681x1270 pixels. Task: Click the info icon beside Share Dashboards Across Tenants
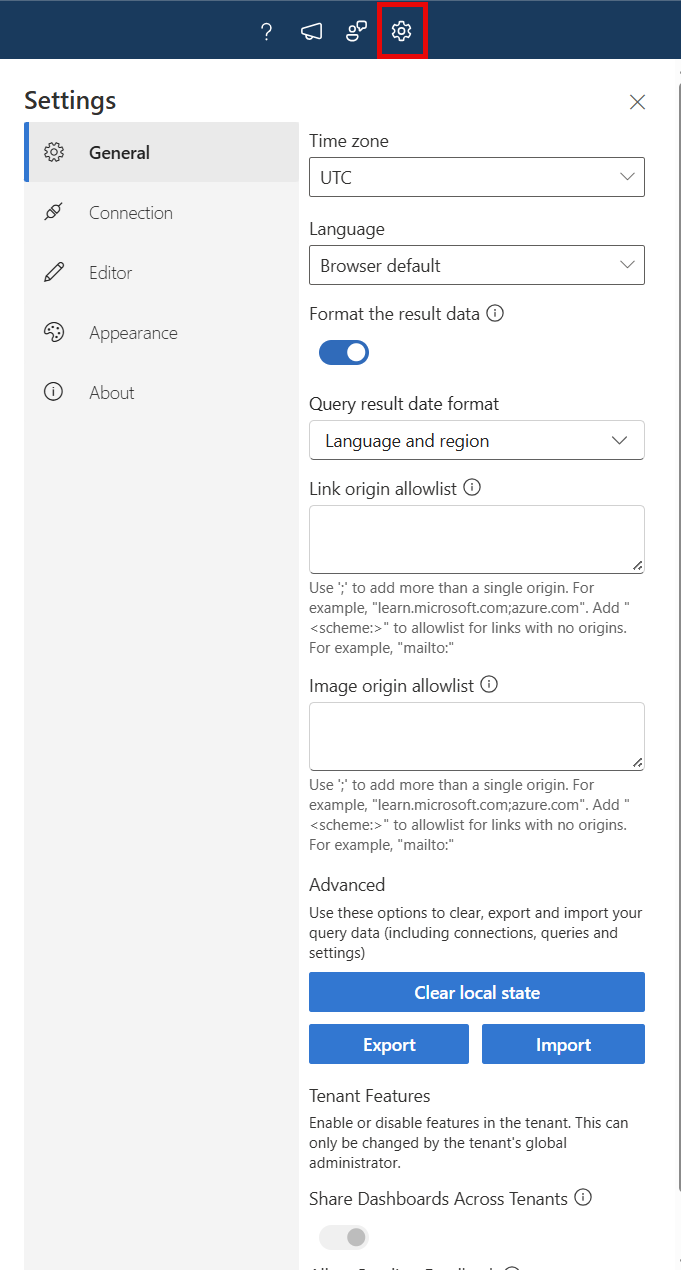[583, 1197]
